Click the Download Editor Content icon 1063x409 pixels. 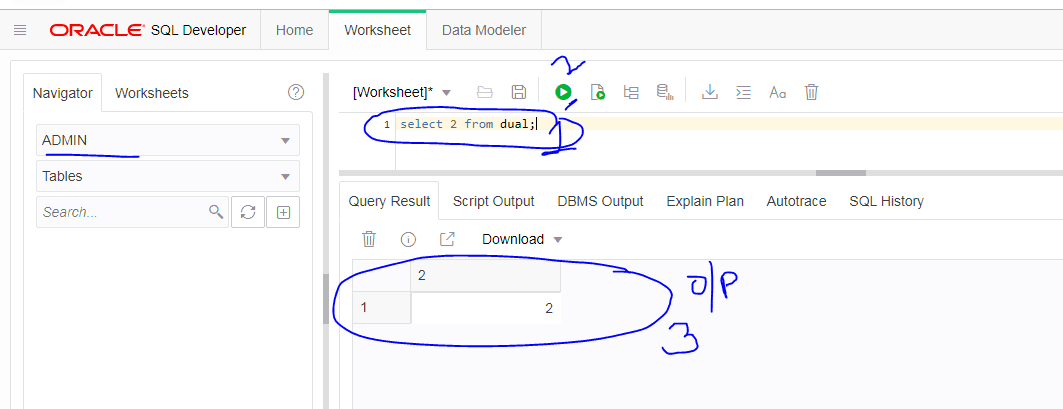(710, 92)
